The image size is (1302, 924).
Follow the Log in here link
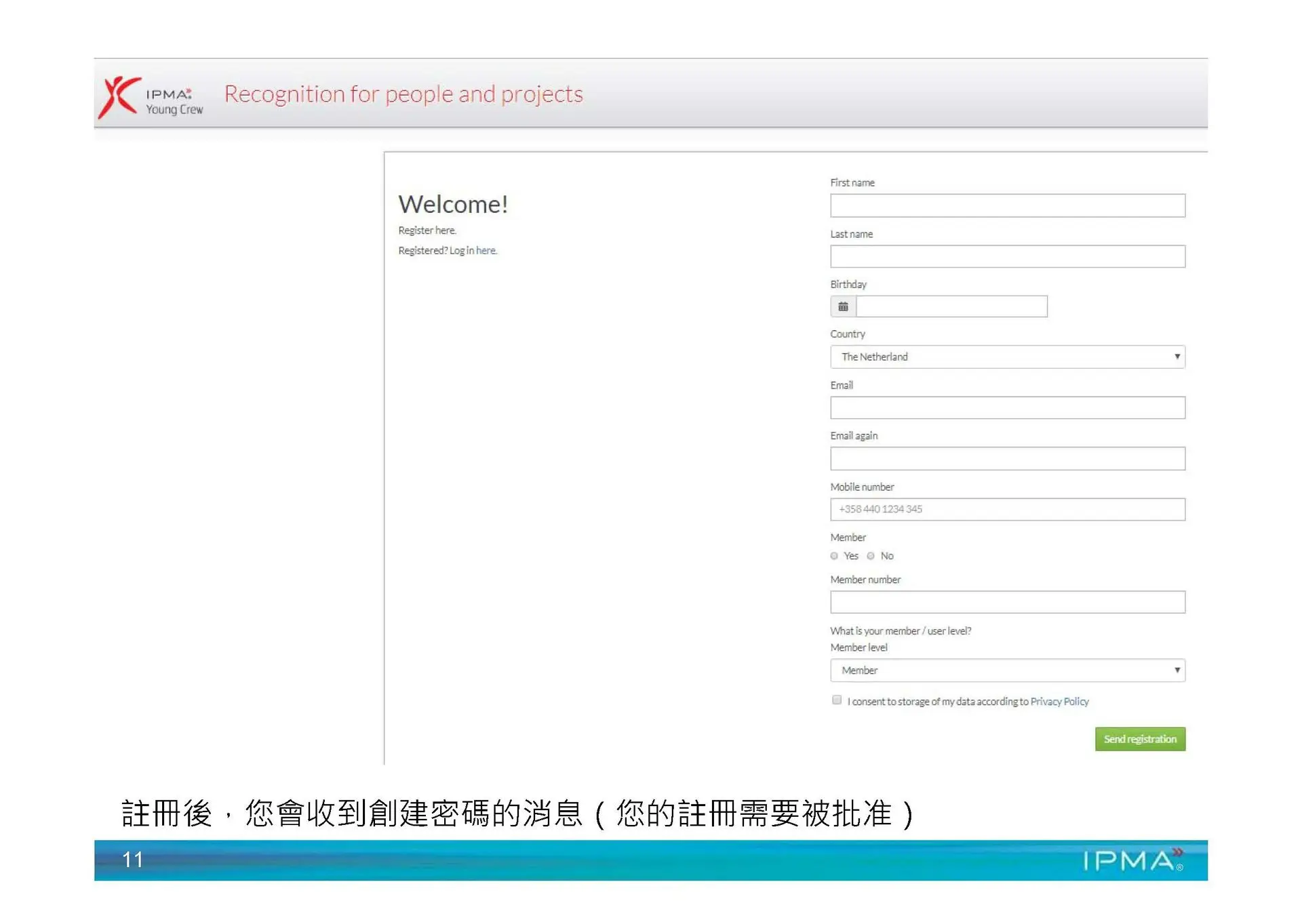pyautogui.click(x=486, y=251)
